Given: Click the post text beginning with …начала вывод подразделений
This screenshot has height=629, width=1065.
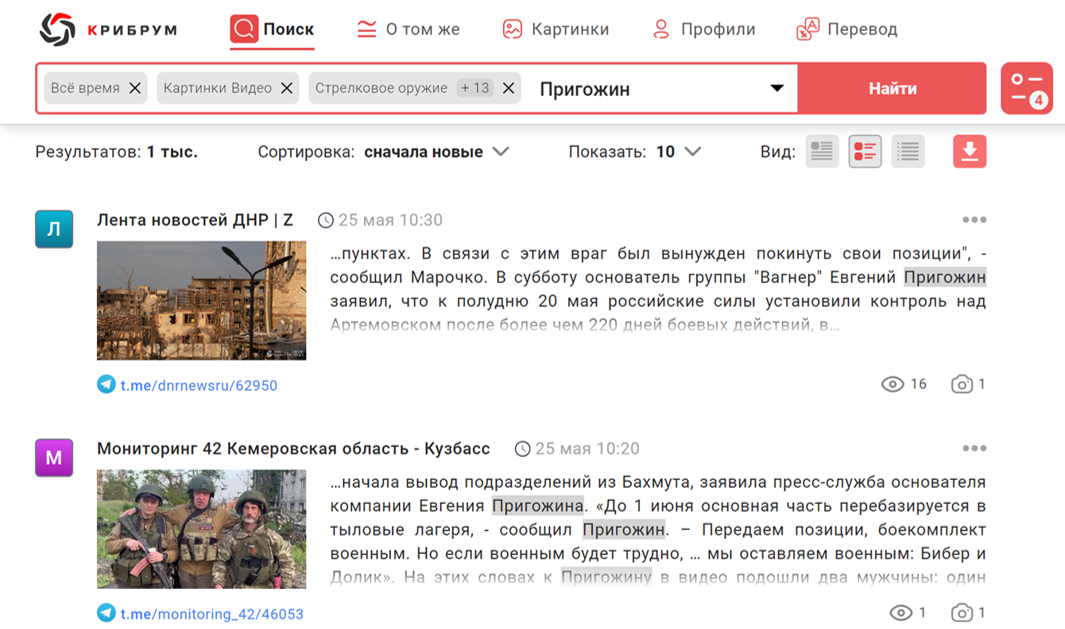Looking at the screenshot, I should 657,530.
